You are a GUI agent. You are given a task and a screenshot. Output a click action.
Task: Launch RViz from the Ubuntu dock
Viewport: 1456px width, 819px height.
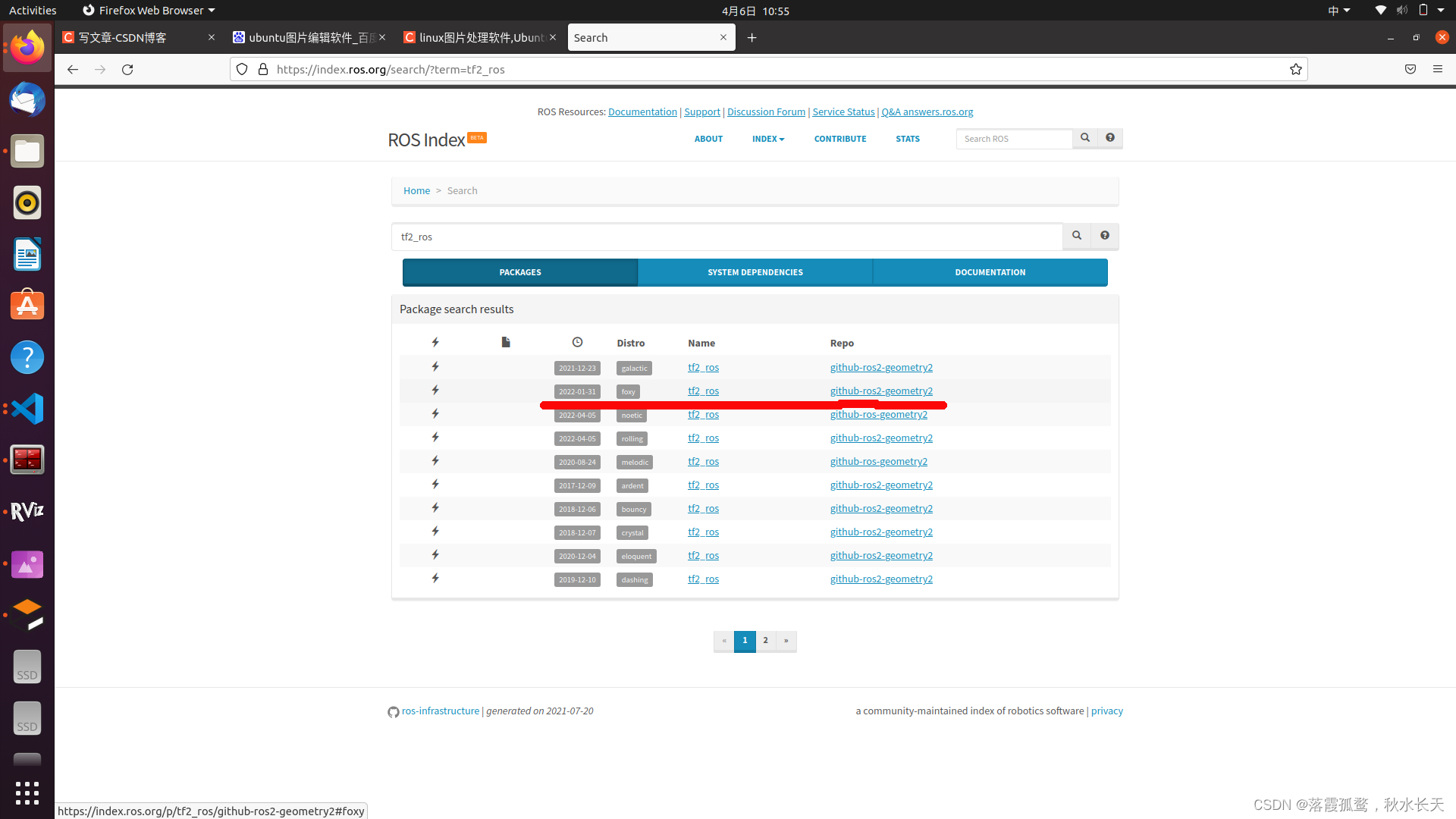click(x=27, y=511)
